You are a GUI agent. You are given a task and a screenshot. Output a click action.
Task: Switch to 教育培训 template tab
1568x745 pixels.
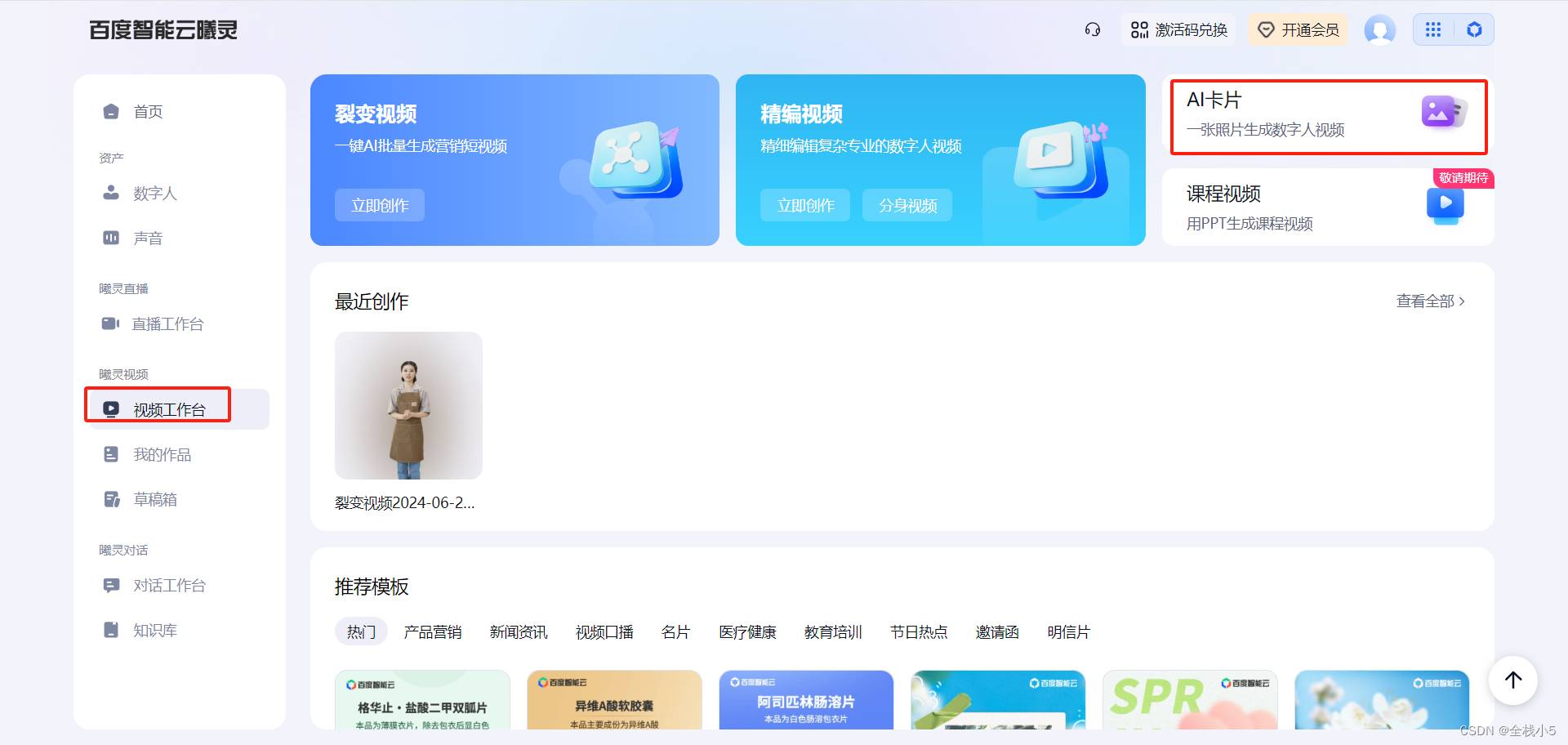[x=833, y=631]
